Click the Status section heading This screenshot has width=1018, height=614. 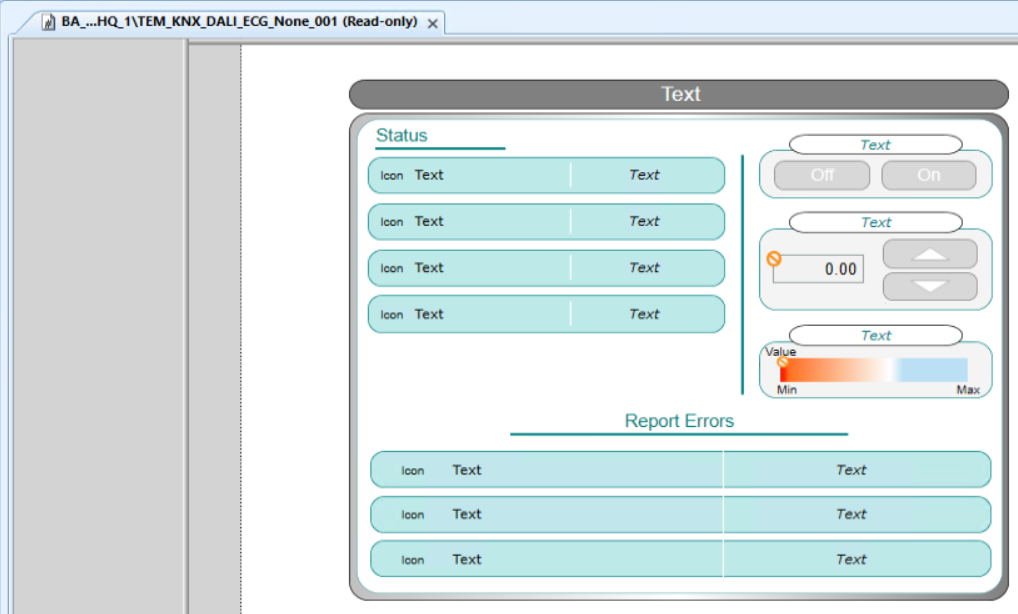[401, 136]
